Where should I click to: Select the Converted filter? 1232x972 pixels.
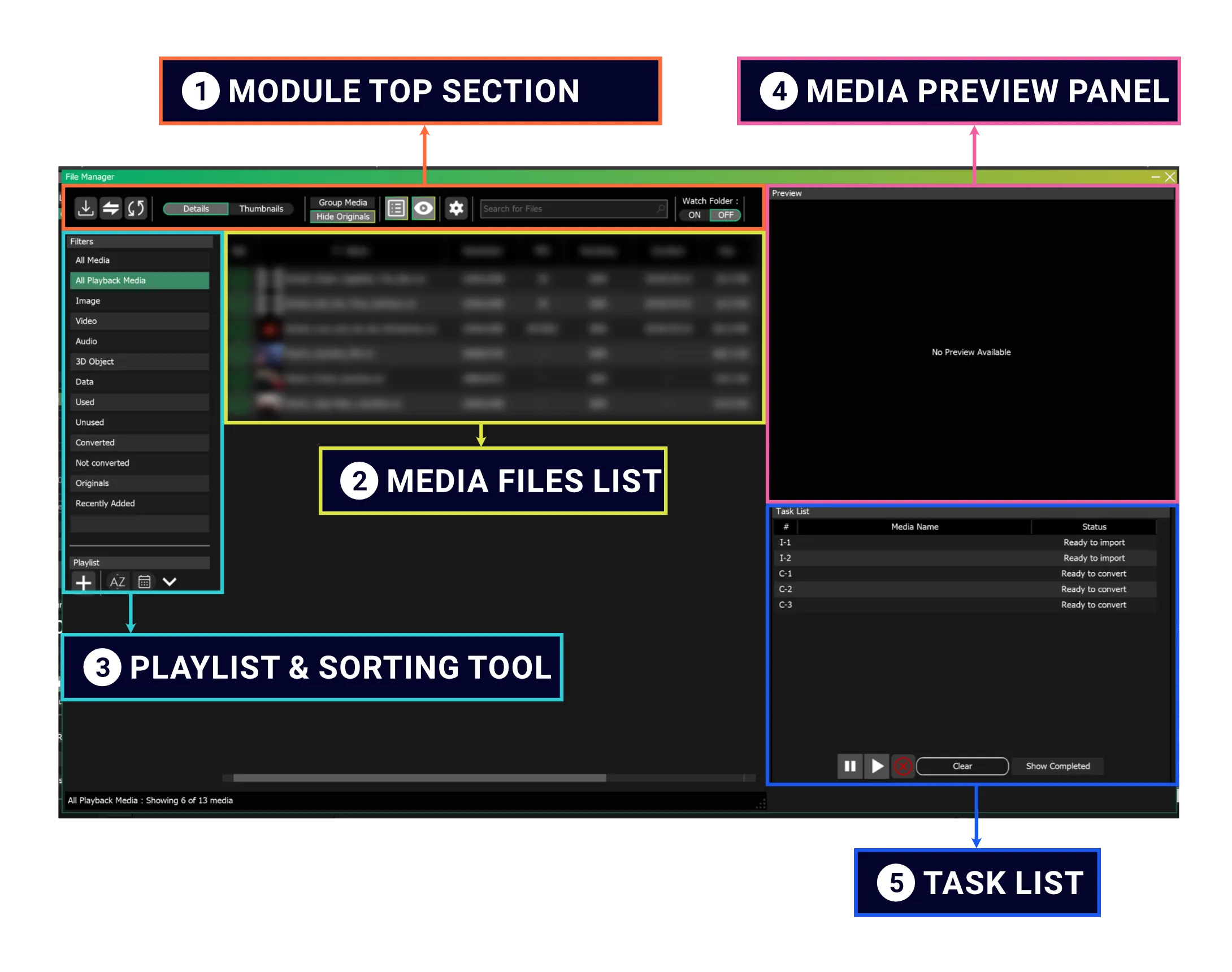click(140, 443)
